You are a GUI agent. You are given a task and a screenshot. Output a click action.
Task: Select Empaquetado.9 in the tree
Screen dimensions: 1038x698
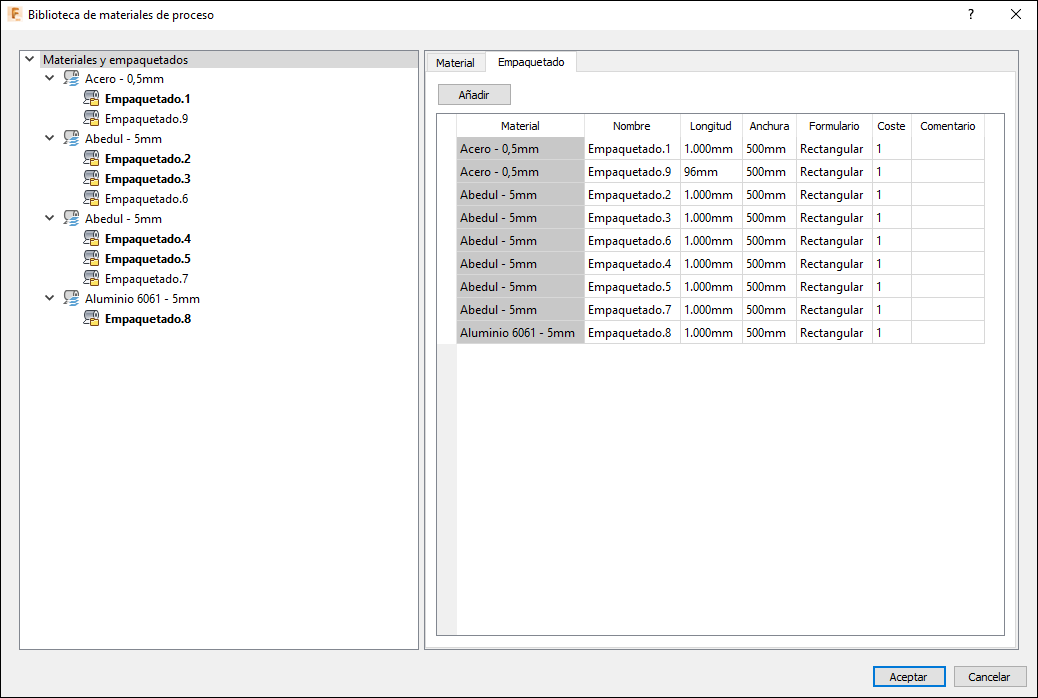click(146, 119)
